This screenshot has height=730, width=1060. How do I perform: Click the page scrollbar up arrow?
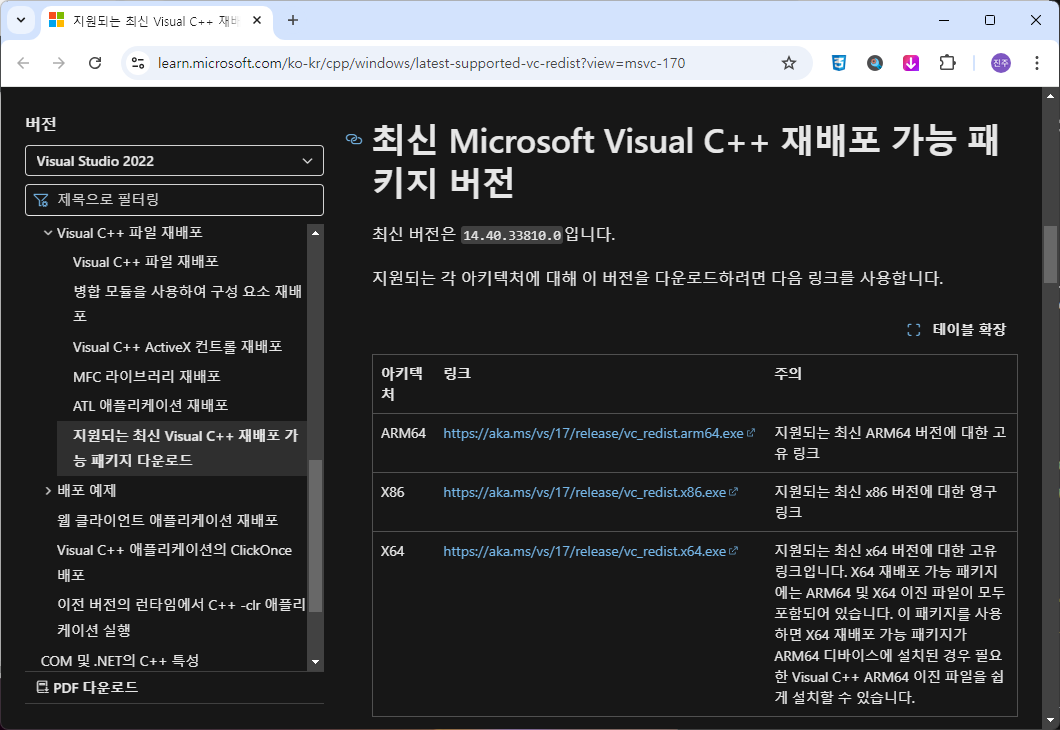point(1050,96)
